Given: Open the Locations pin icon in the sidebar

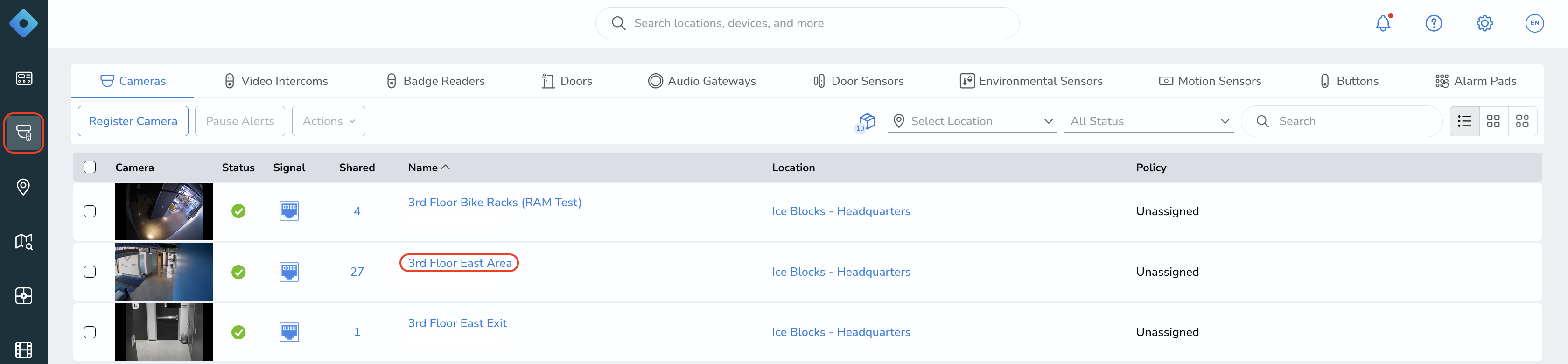Looking at the screenshot, I should pos(23,187).
